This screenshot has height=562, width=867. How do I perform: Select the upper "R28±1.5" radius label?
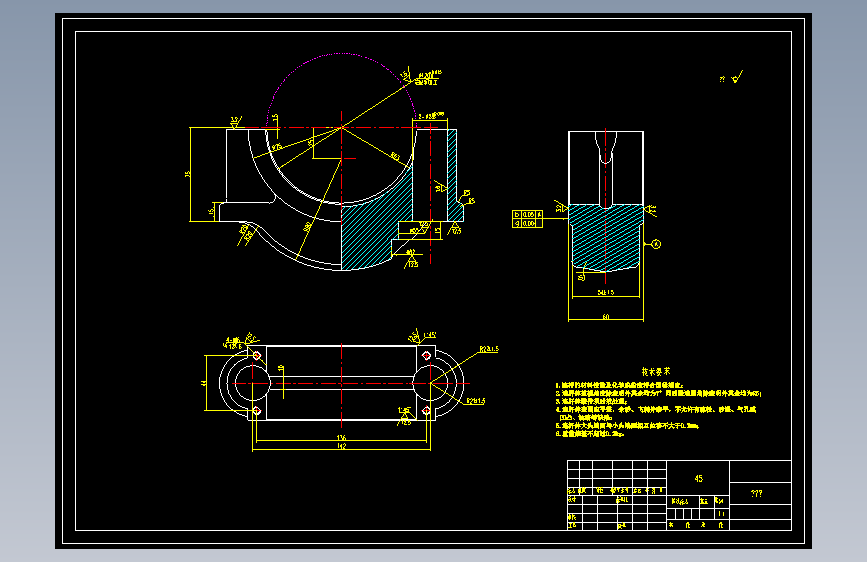pos(489,349)
